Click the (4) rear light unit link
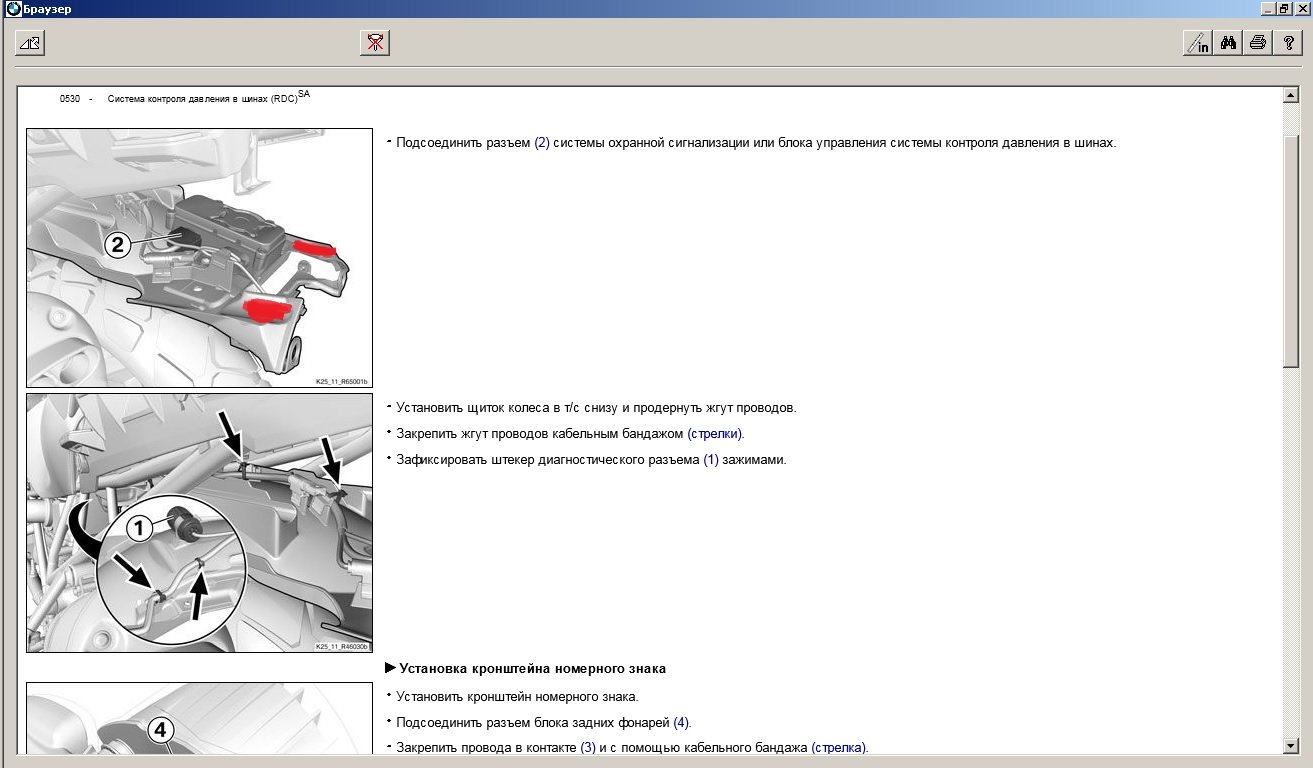1313x768 pixels. [681, 722]
